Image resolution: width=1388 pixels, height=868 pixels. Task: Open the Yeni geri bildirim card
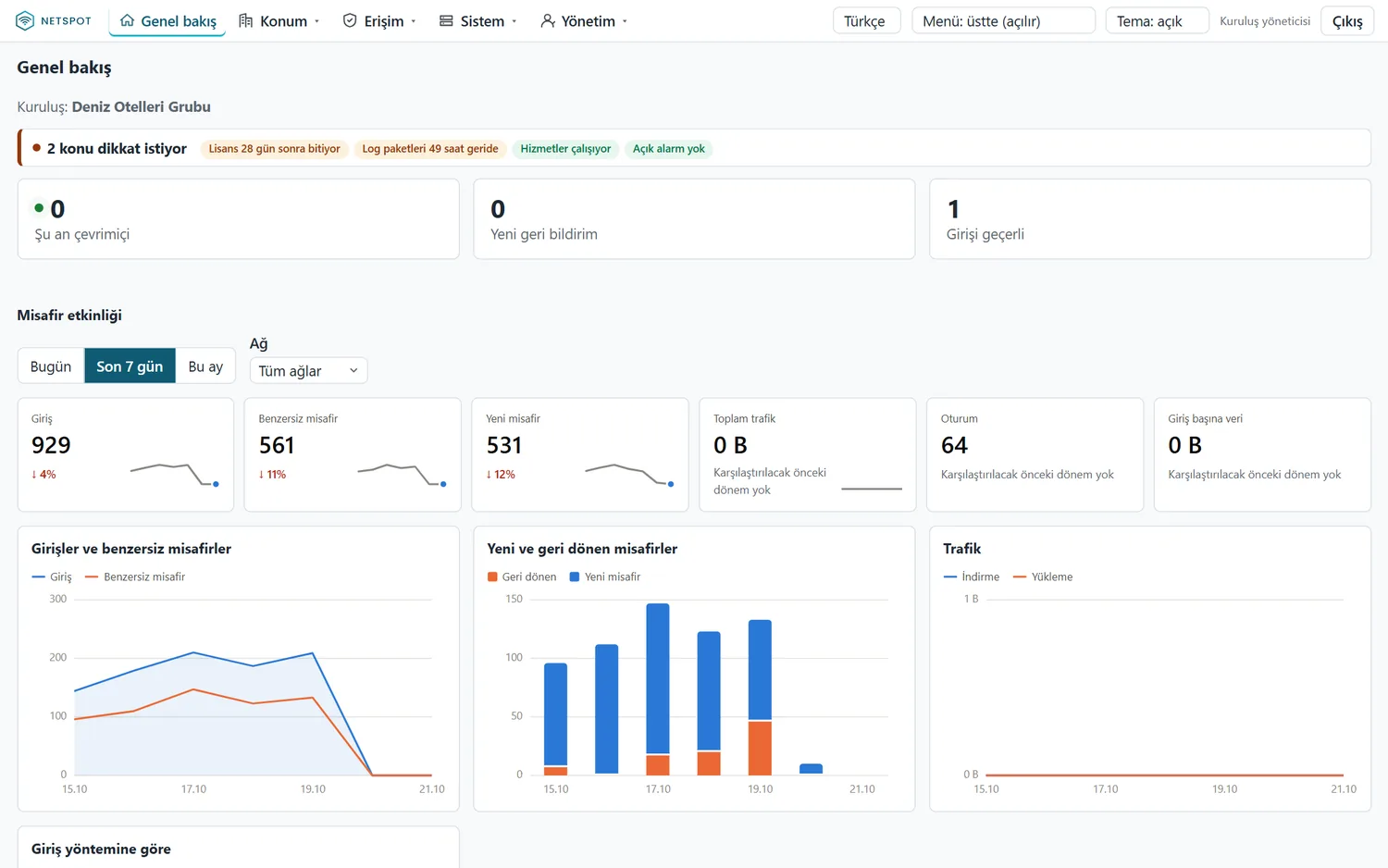694,219
